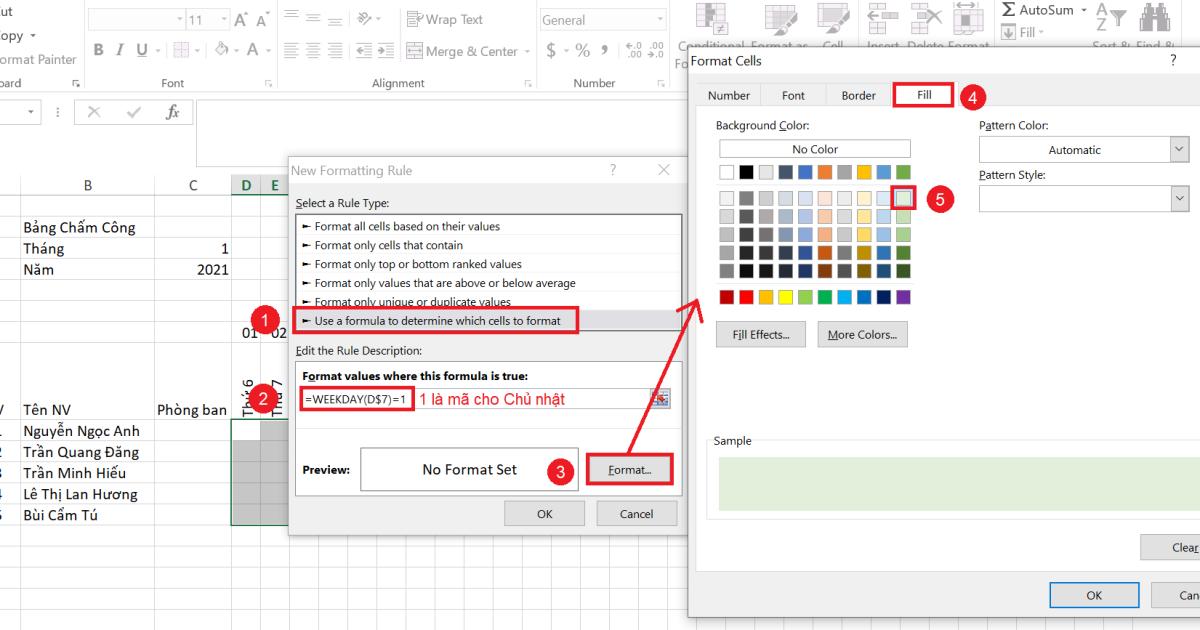
Task: Switch to the Number tab
Action: (729, 95)
